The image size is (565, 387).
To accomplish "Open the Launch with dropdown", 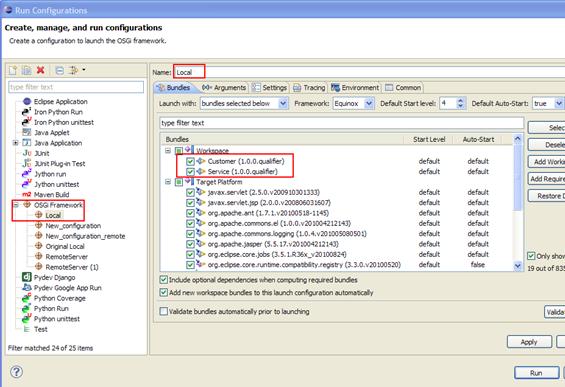I will [x=283, y=104].
